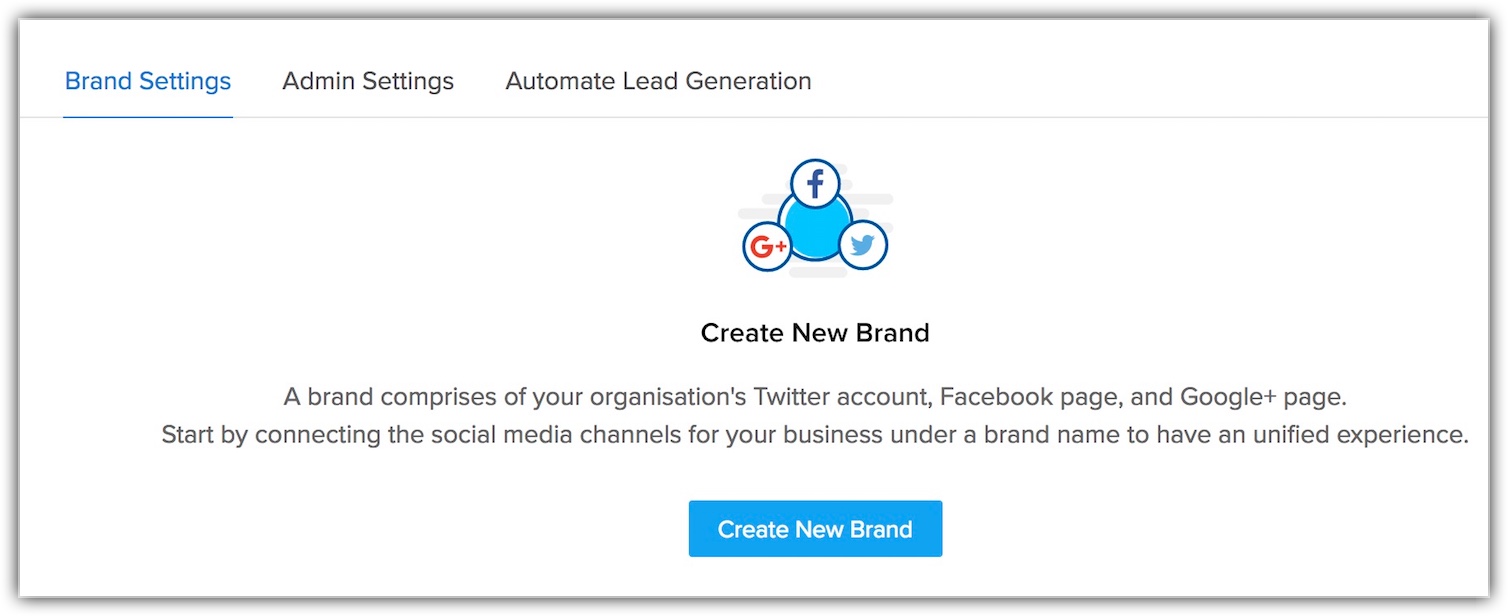
Task: Click the Facebook icon in the illustration
Action: coord(816,184)
